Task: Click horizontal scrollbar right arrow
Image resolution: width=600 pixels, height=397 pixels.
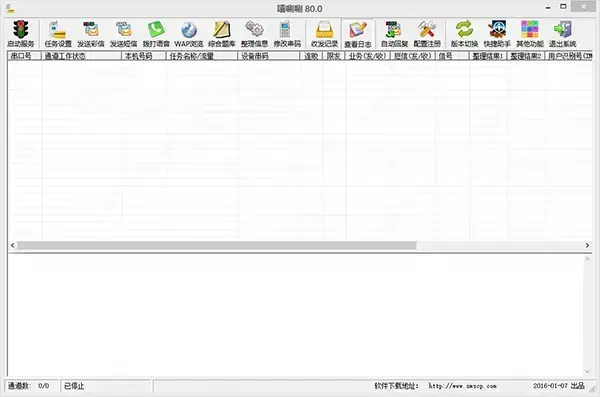Action: [587, 245]
